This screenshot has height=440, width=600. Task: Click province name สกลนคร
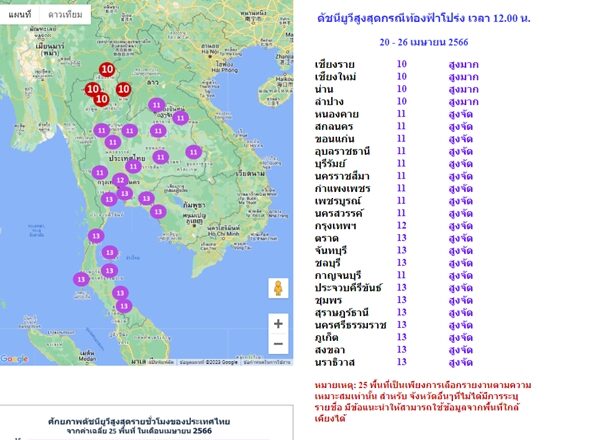334,127
